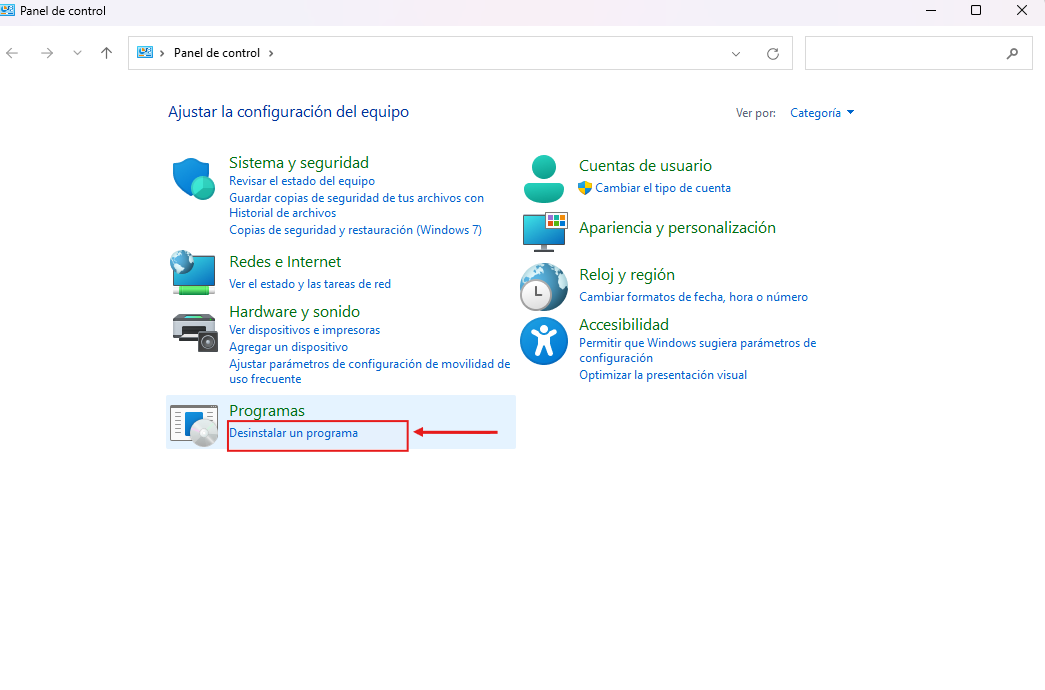Click the Control Panel search box
Image resolution: width=1045 pixels, height=690 pixels.
point(918,53)
